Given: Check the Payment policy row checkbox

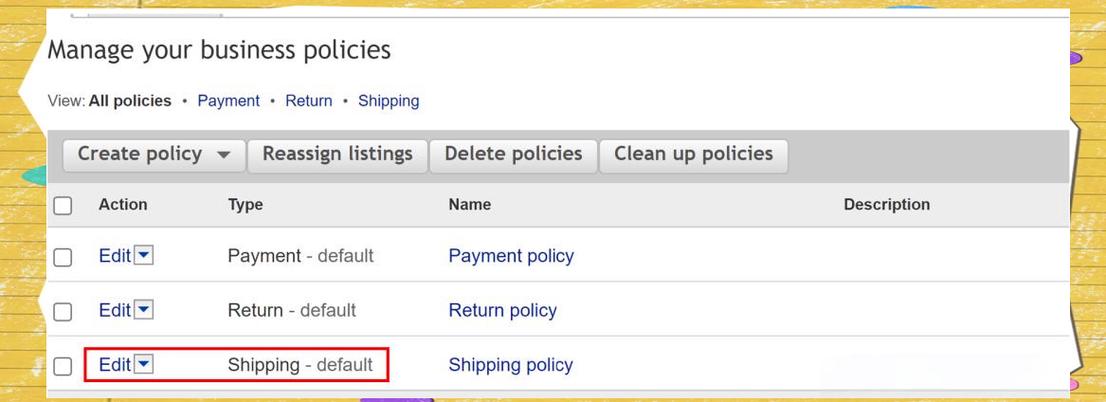Looking at the screenshot, I should click(x=63, y=257).
